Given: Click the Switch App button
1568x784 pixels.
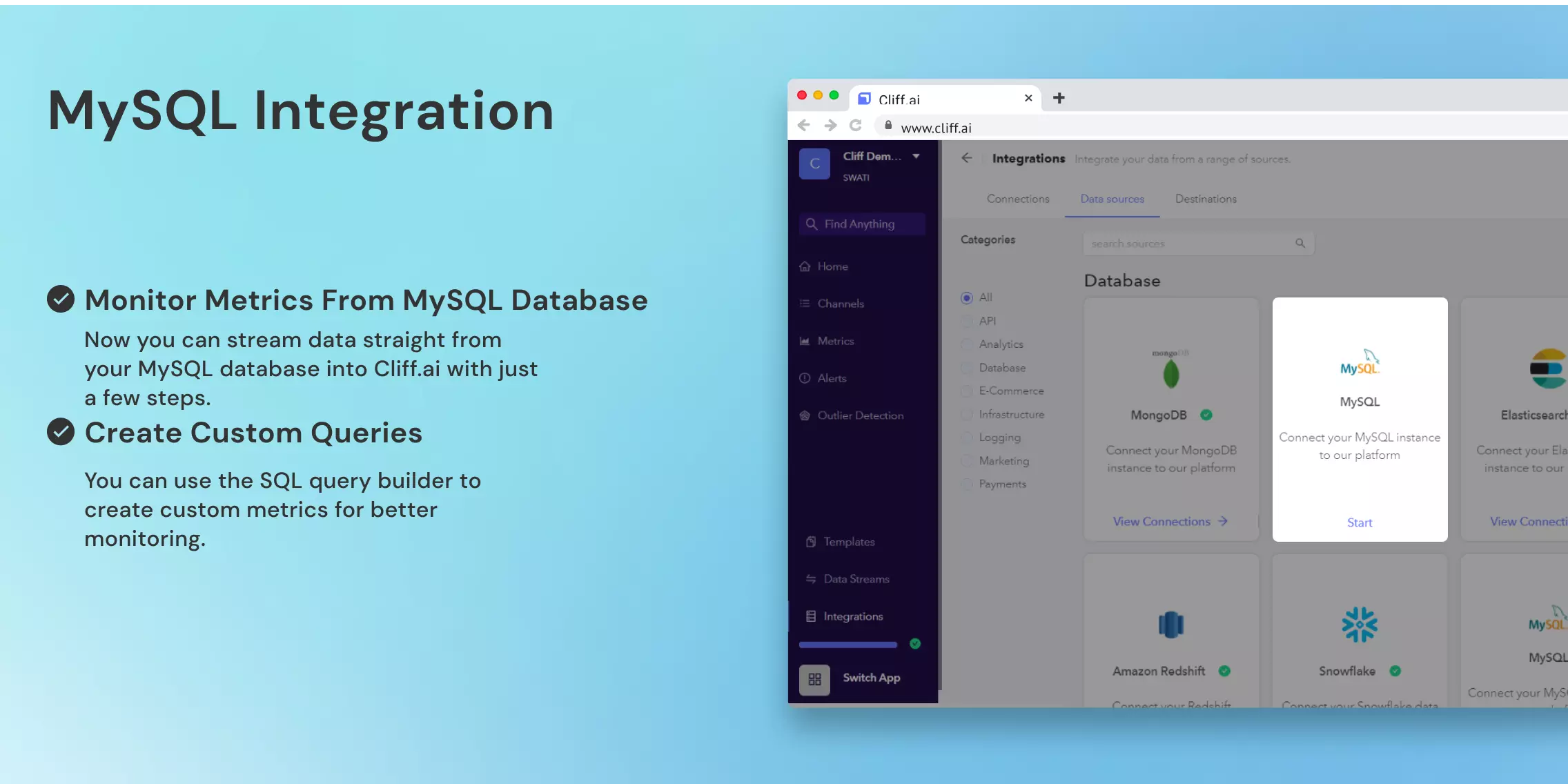Looking at the screenshot, I should click(x=862, y=678).
